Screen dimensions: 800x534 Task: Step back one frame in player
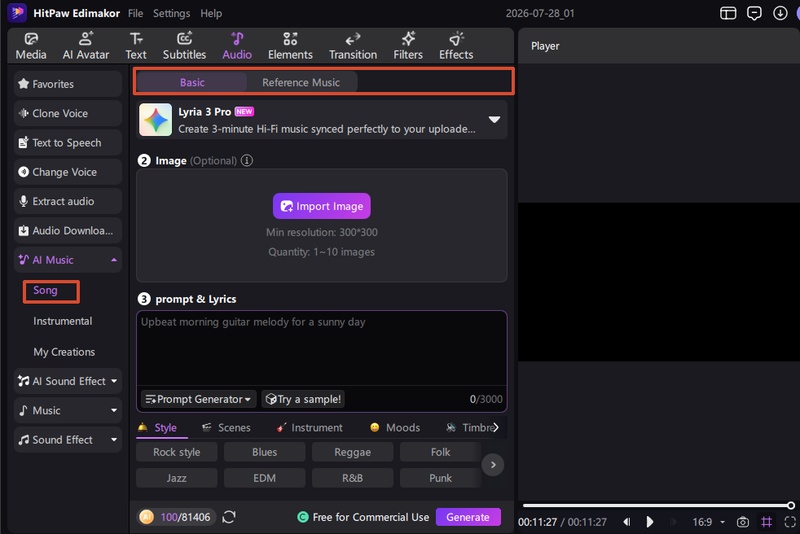click(627, 522)
